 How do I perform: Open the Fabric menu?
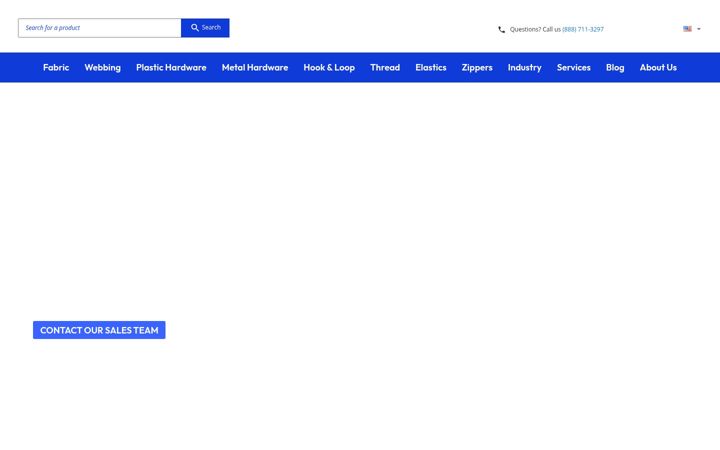56,68
